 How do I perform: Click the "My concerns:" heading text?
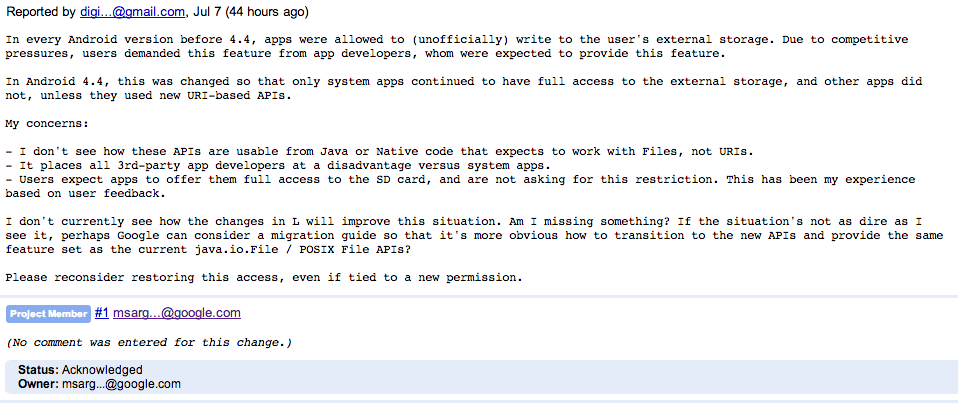tap(47, 123)
